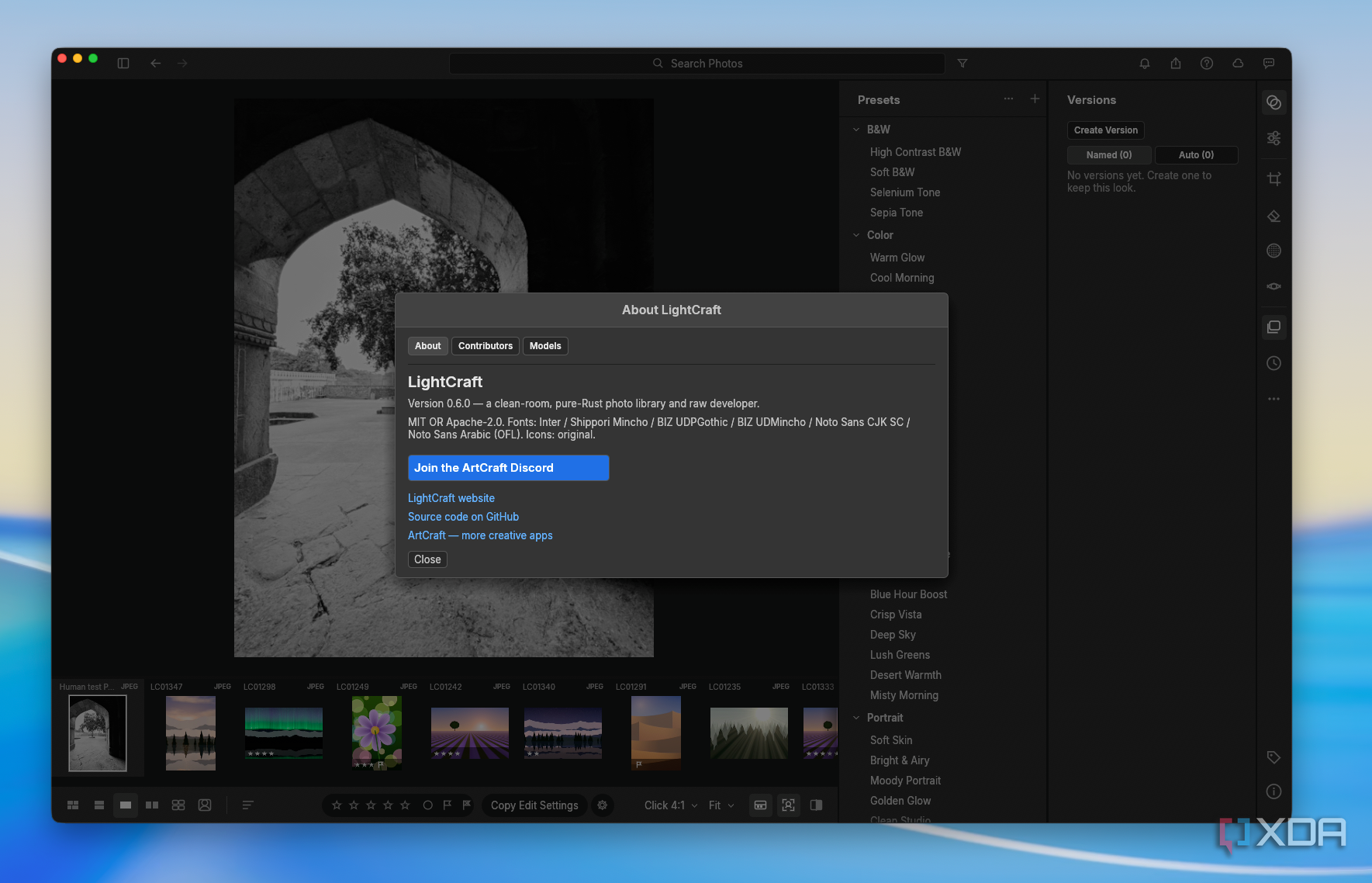Open the help question mark icon

(x=1207, y=63)
